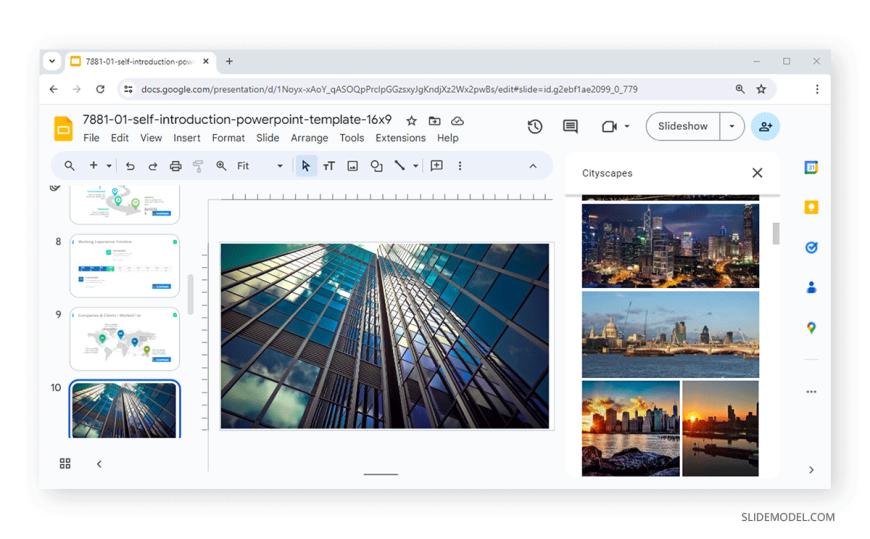
Task: Open the Insert menu
Action: [186, 138]
